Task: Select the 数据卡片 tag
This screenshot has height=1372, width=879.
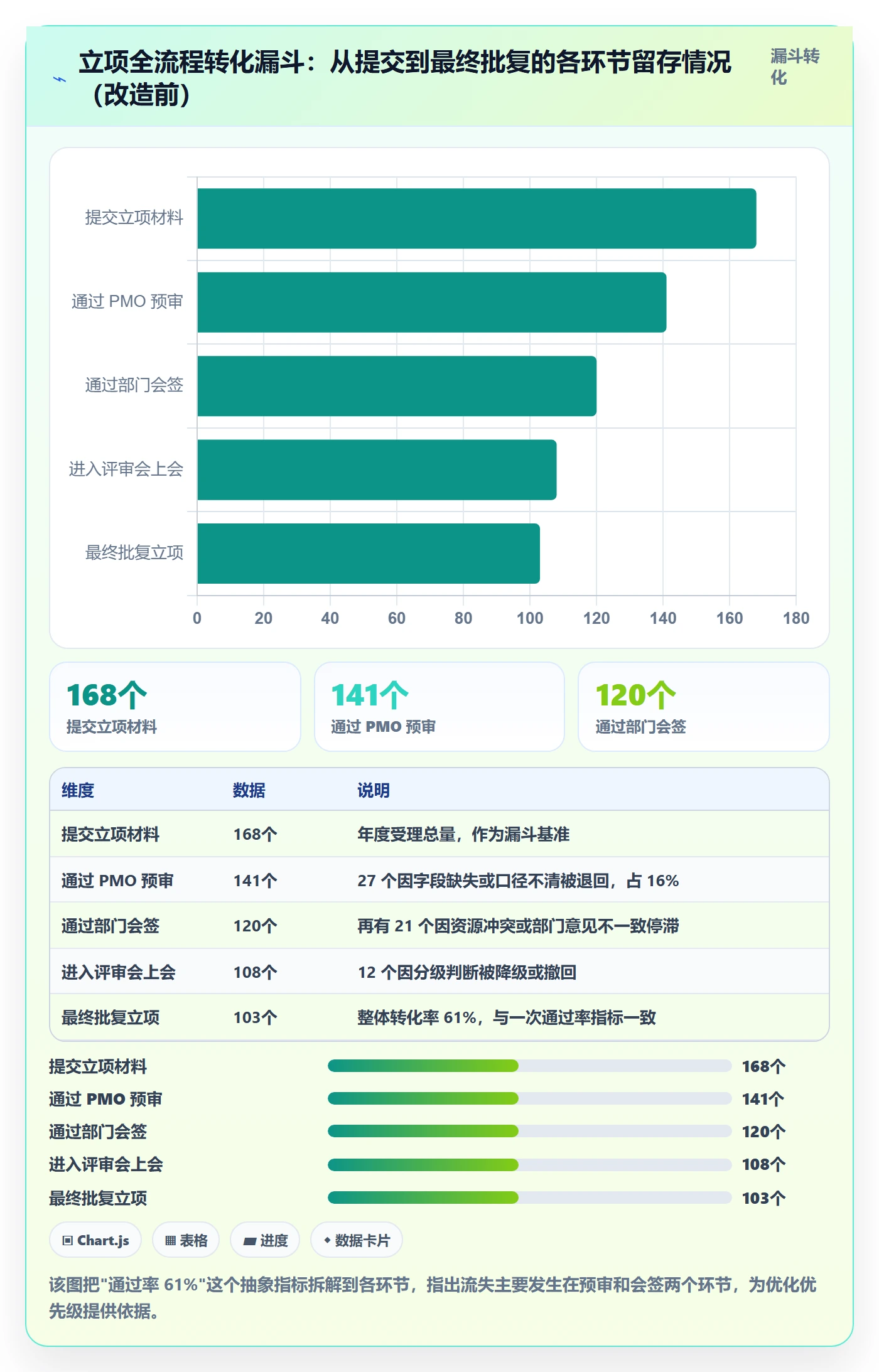Action: pyautogui.click(x=357, y=1240)
